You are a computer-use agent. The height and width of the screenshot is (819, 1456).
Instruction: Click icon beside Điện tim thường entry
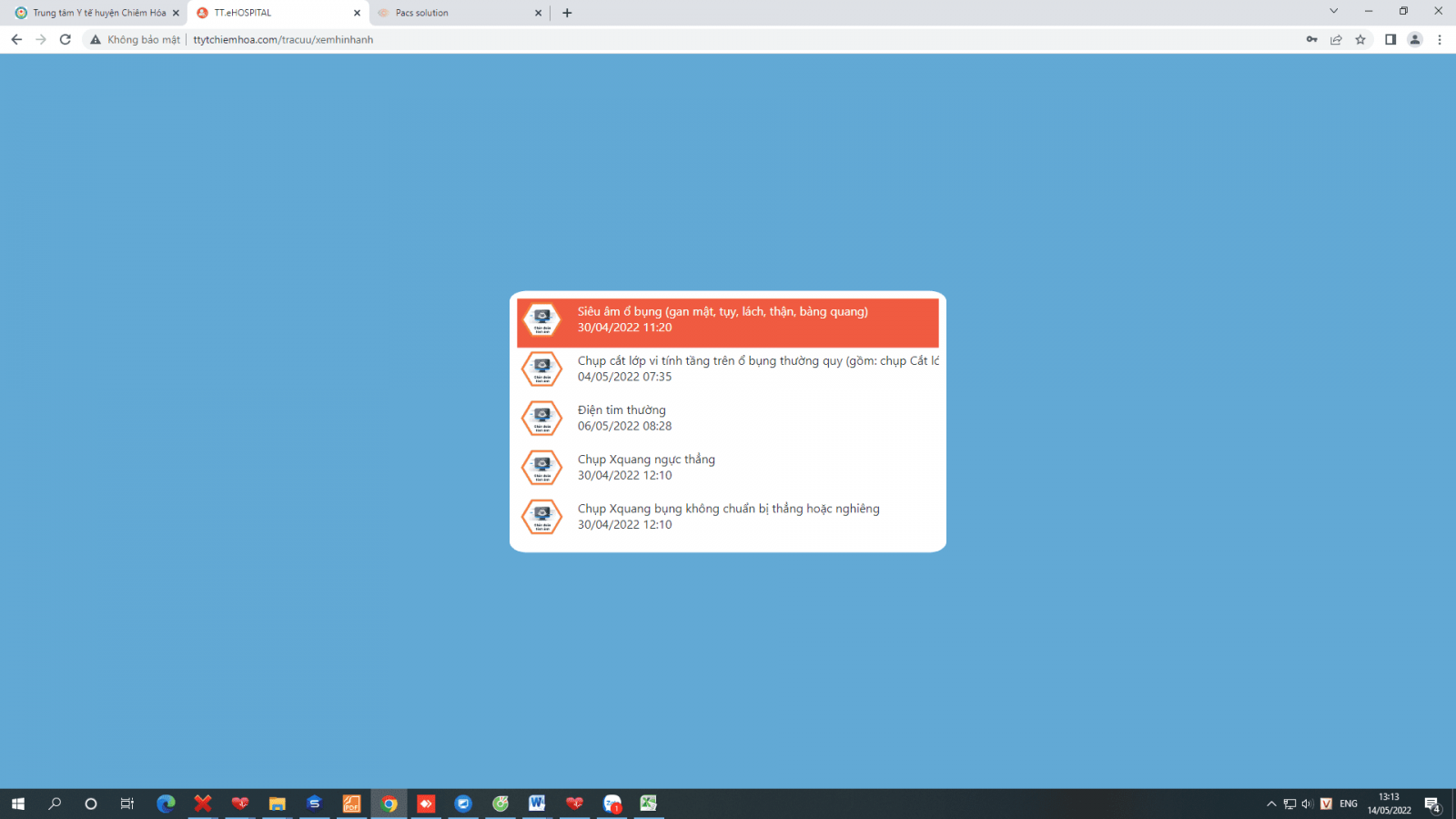(x=541, y=419)
